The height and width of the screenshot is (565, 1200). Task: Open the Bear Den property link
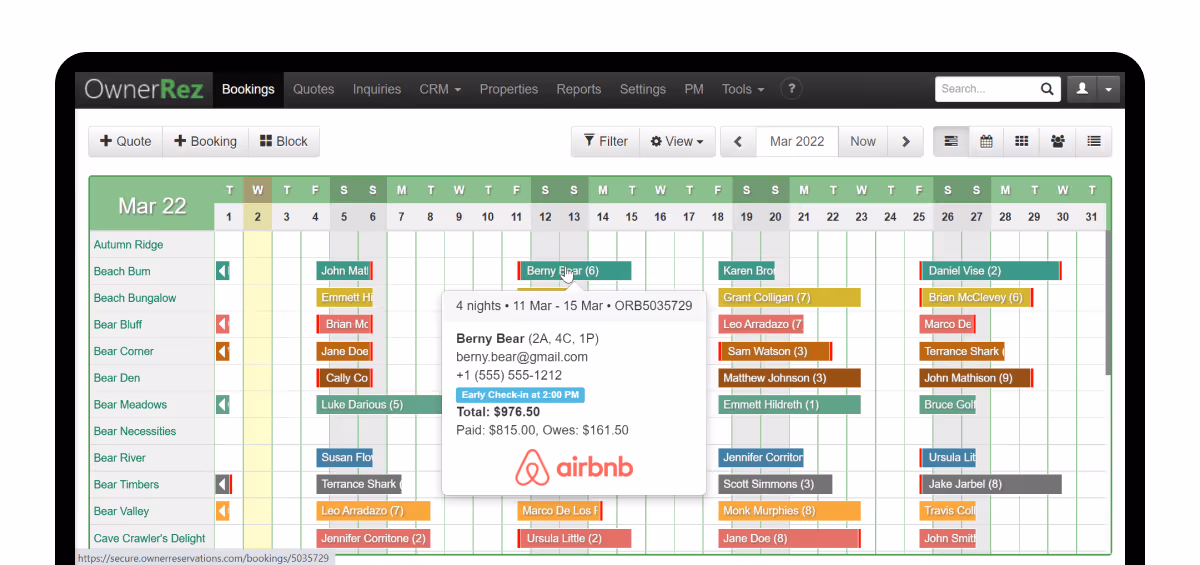coord(117,378)
